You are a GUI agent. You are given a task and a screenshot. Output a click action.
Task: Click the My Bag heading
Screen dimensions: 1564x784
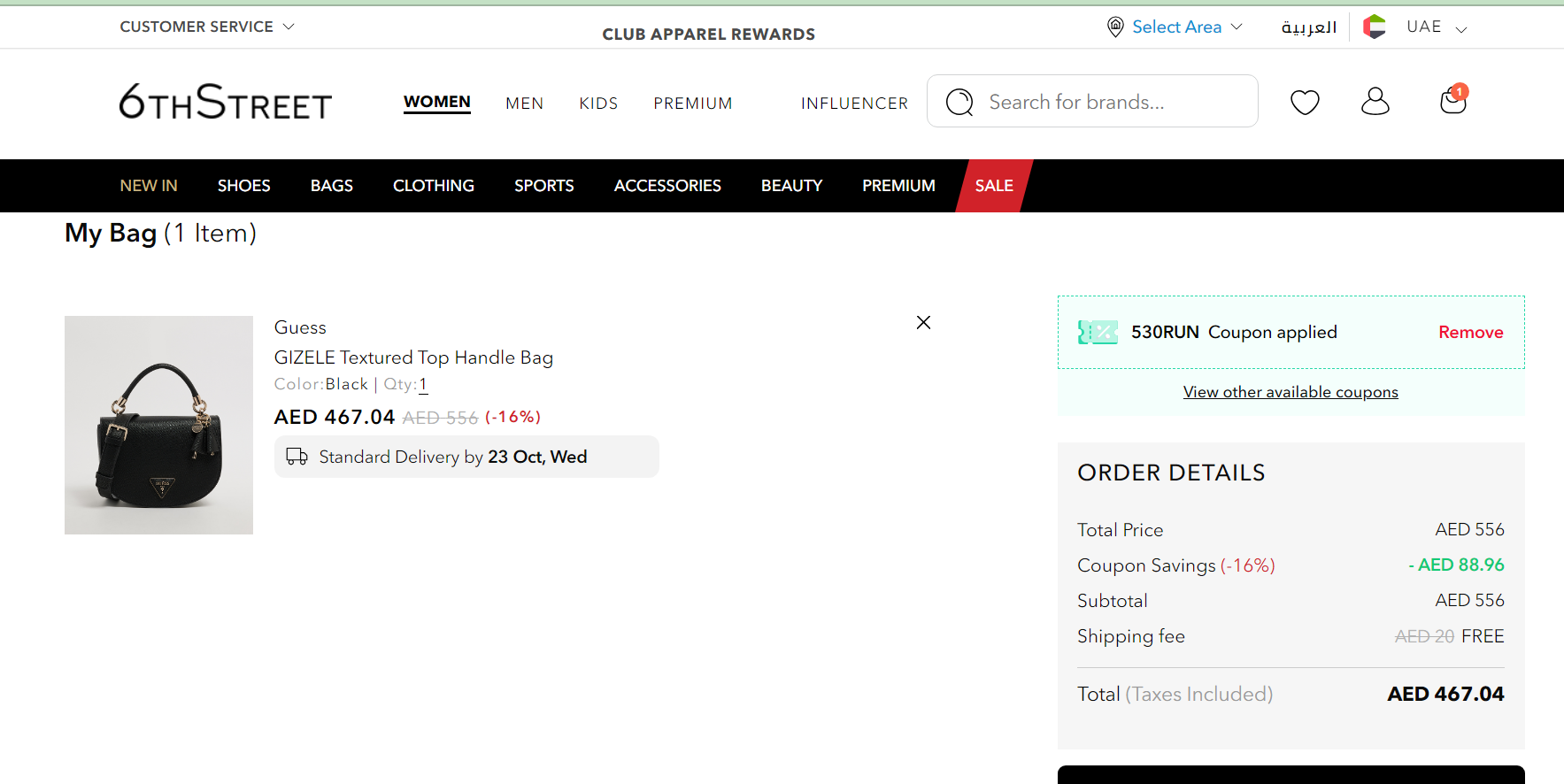[160, 234]
